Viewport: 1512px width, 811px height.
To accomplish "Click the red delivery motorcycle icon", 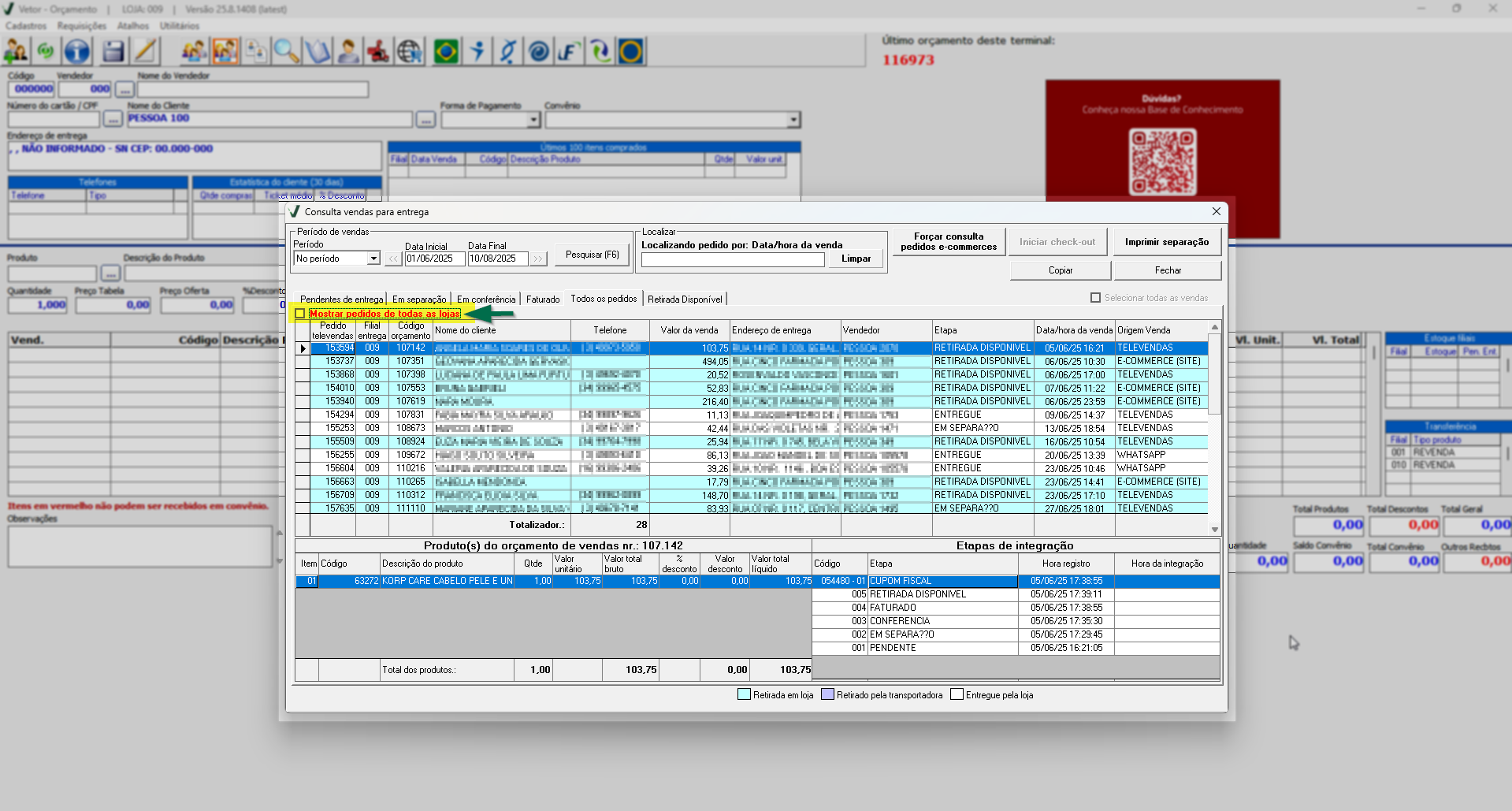I will (x=378, y=52).
